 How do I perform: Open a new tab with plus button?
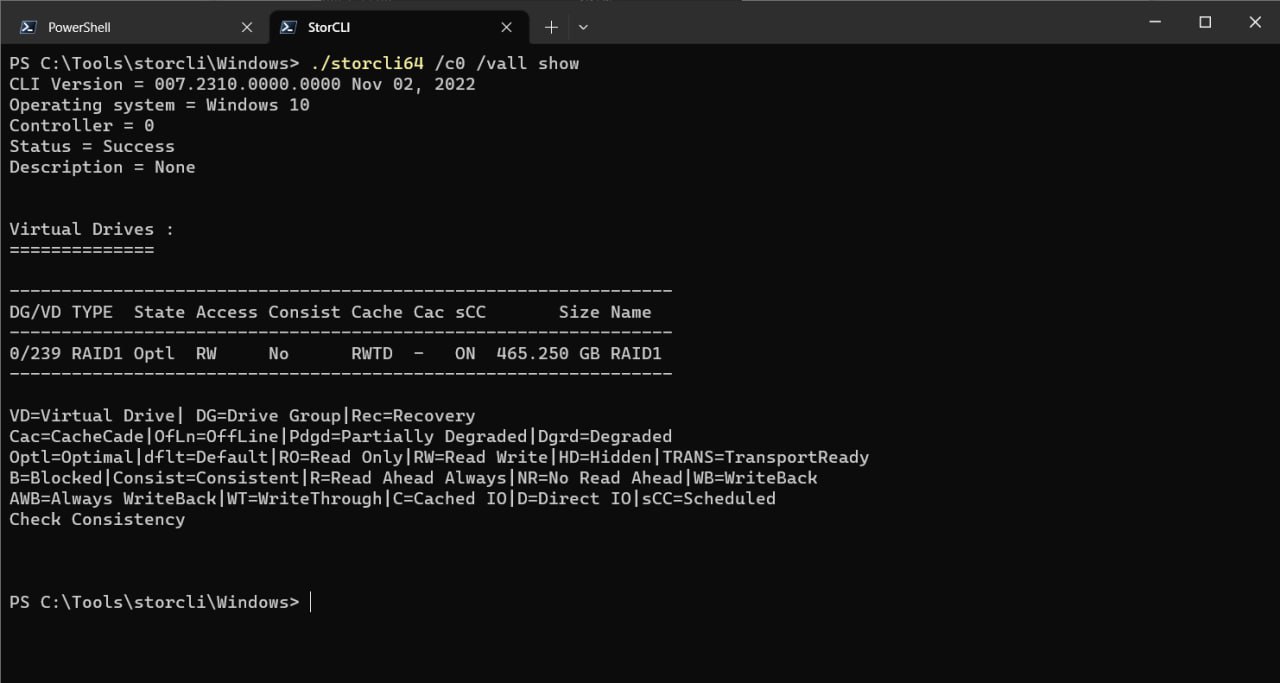[x=550, y=27]
